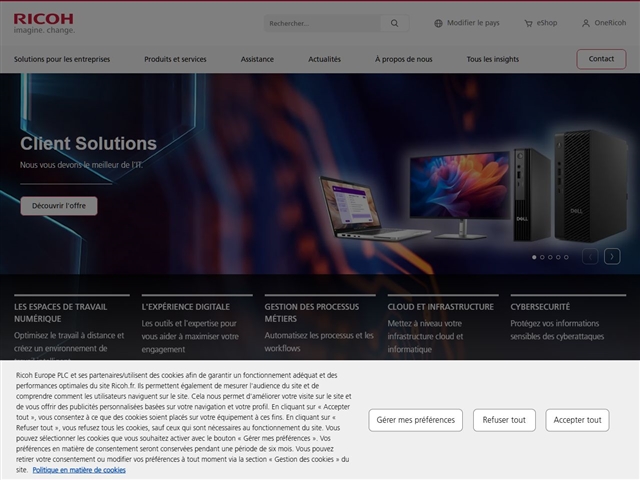Click the OneRicoh user profile icon
640x480 pixels.
tap(586, 23)
